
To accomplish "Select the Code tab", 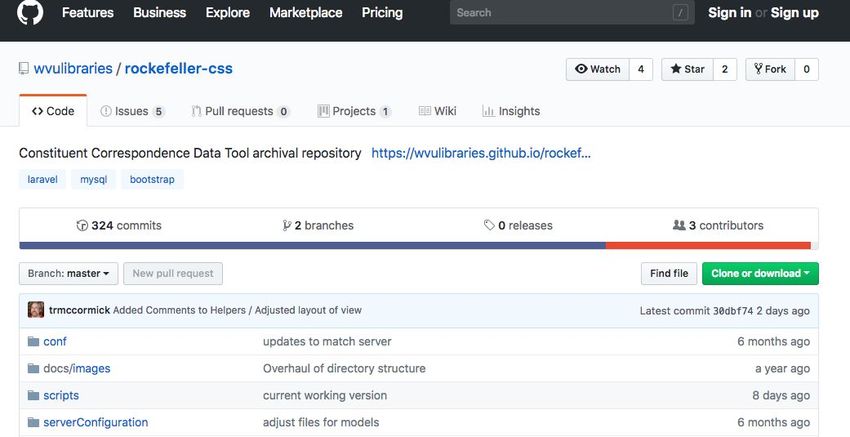I will 53,111.
